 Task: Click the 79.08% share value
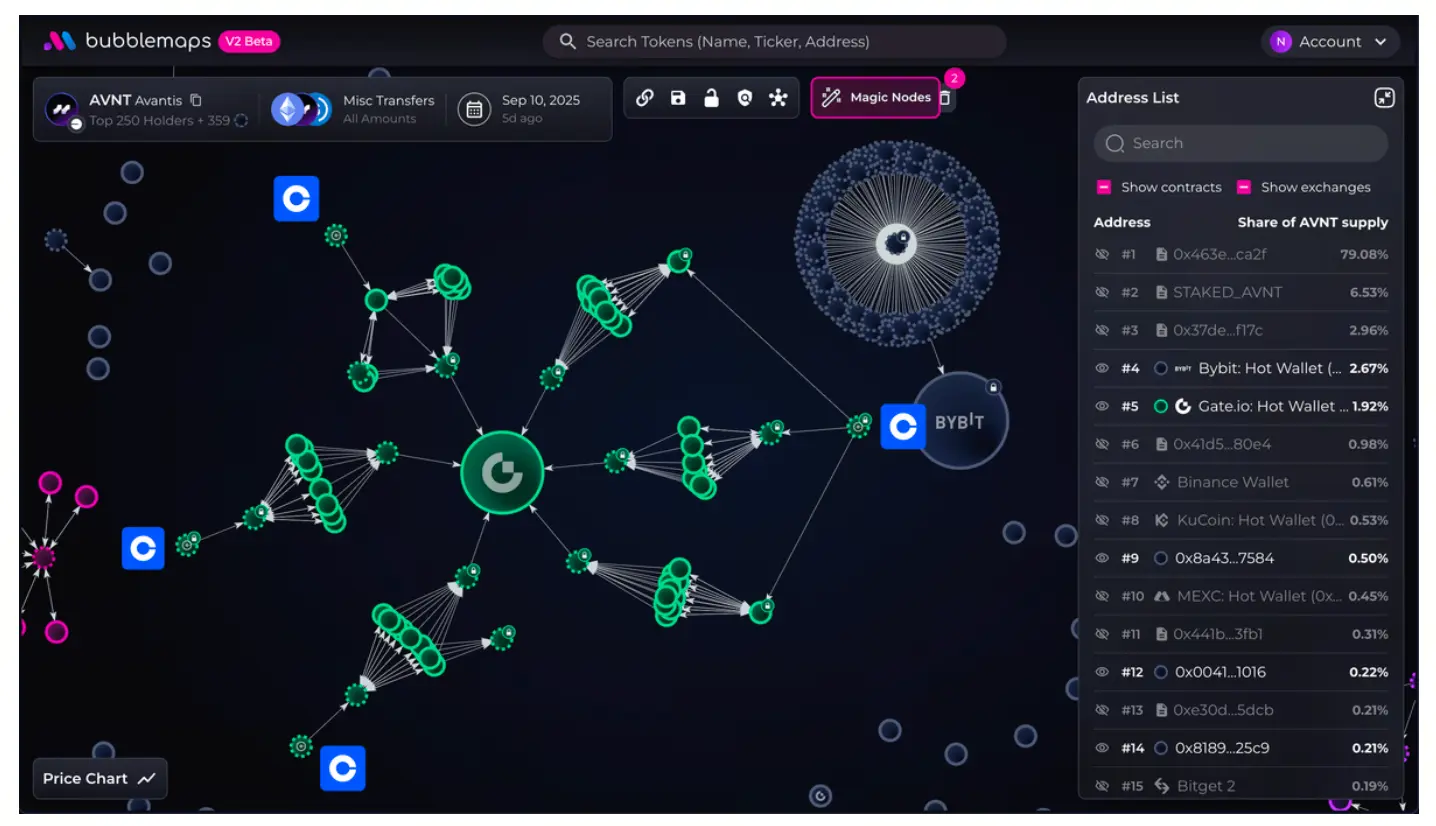[x=1364, y=254]
